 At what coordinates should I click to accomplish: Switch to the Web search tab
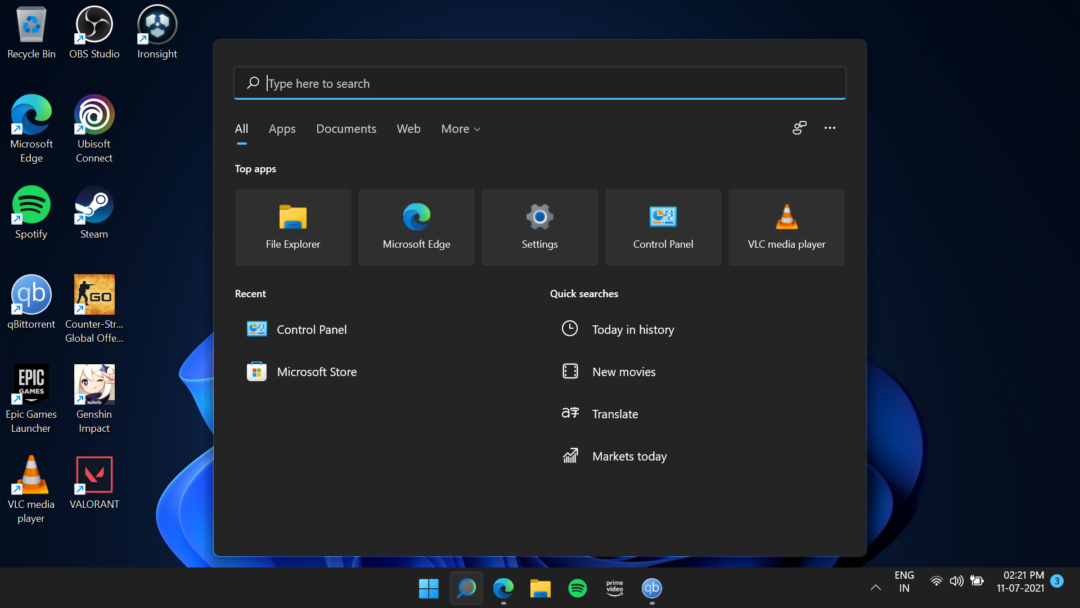click(408, 129)
